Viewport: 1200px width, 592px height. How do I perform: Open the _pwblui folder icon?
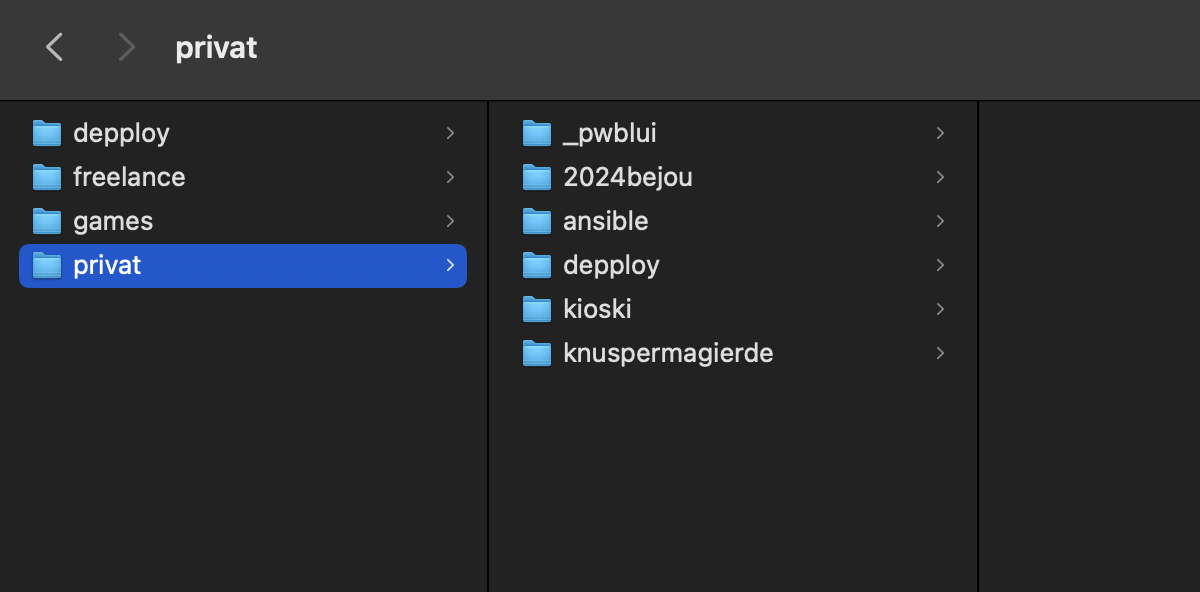[537, 132]
